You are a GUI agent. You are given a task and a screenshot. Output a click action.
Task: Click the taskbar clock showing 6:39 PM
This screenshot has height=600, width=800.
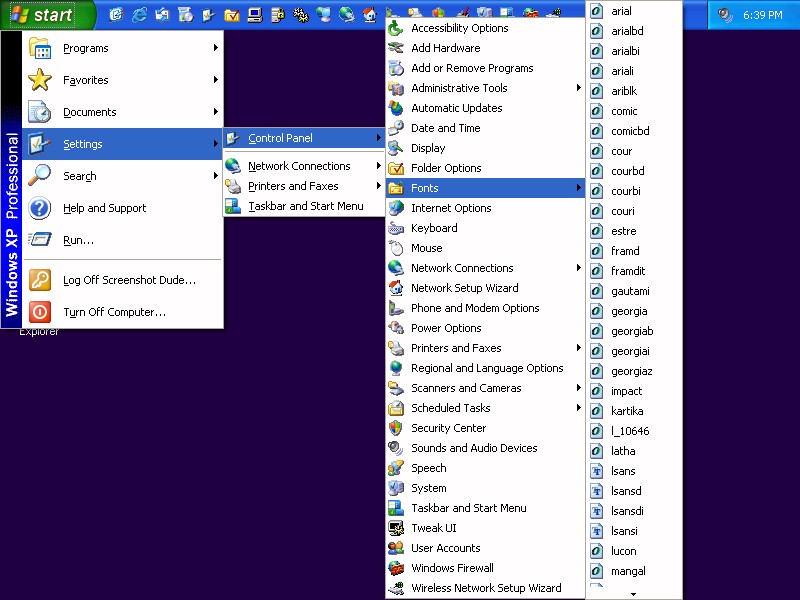pyautogui.click(x=762, y=15)
